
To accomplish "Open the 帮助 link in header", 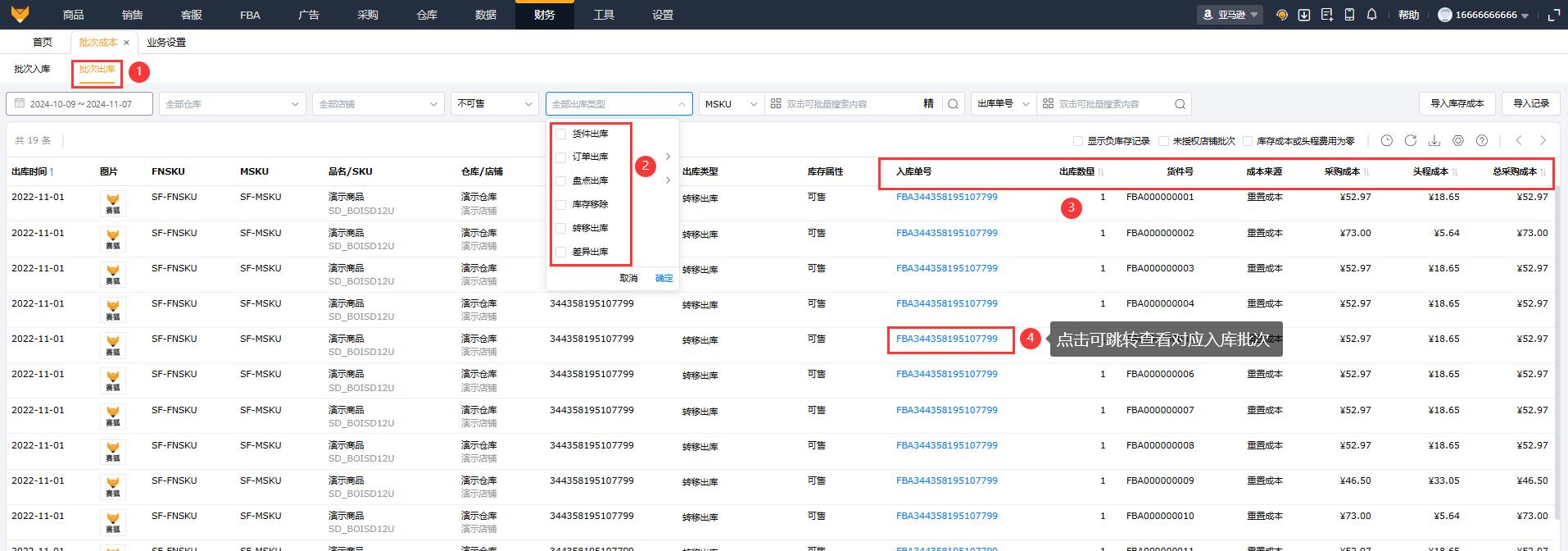I will pos(1408,15).
